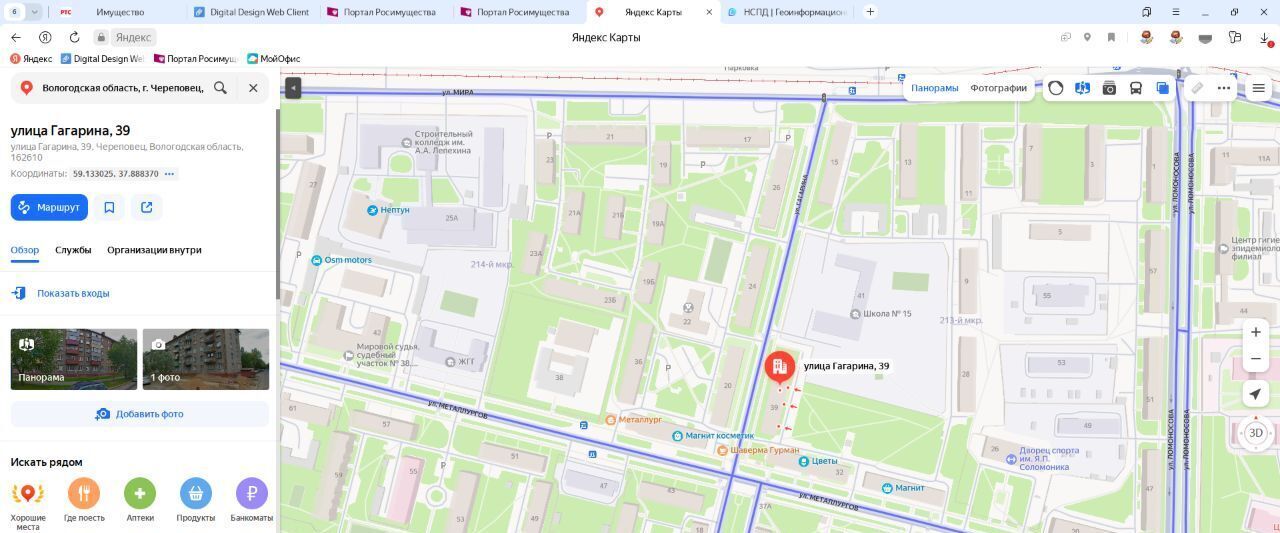Open a new browser tab

tap(870, 12)
